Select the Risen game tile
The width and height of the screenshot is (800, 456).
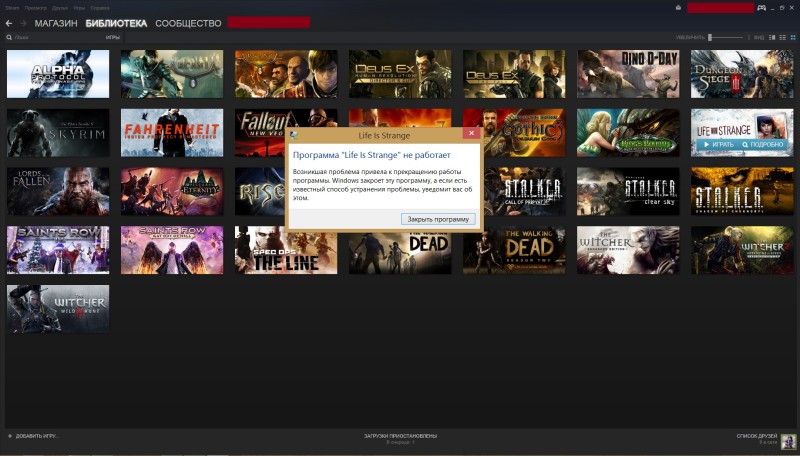[x=259, y=191]
